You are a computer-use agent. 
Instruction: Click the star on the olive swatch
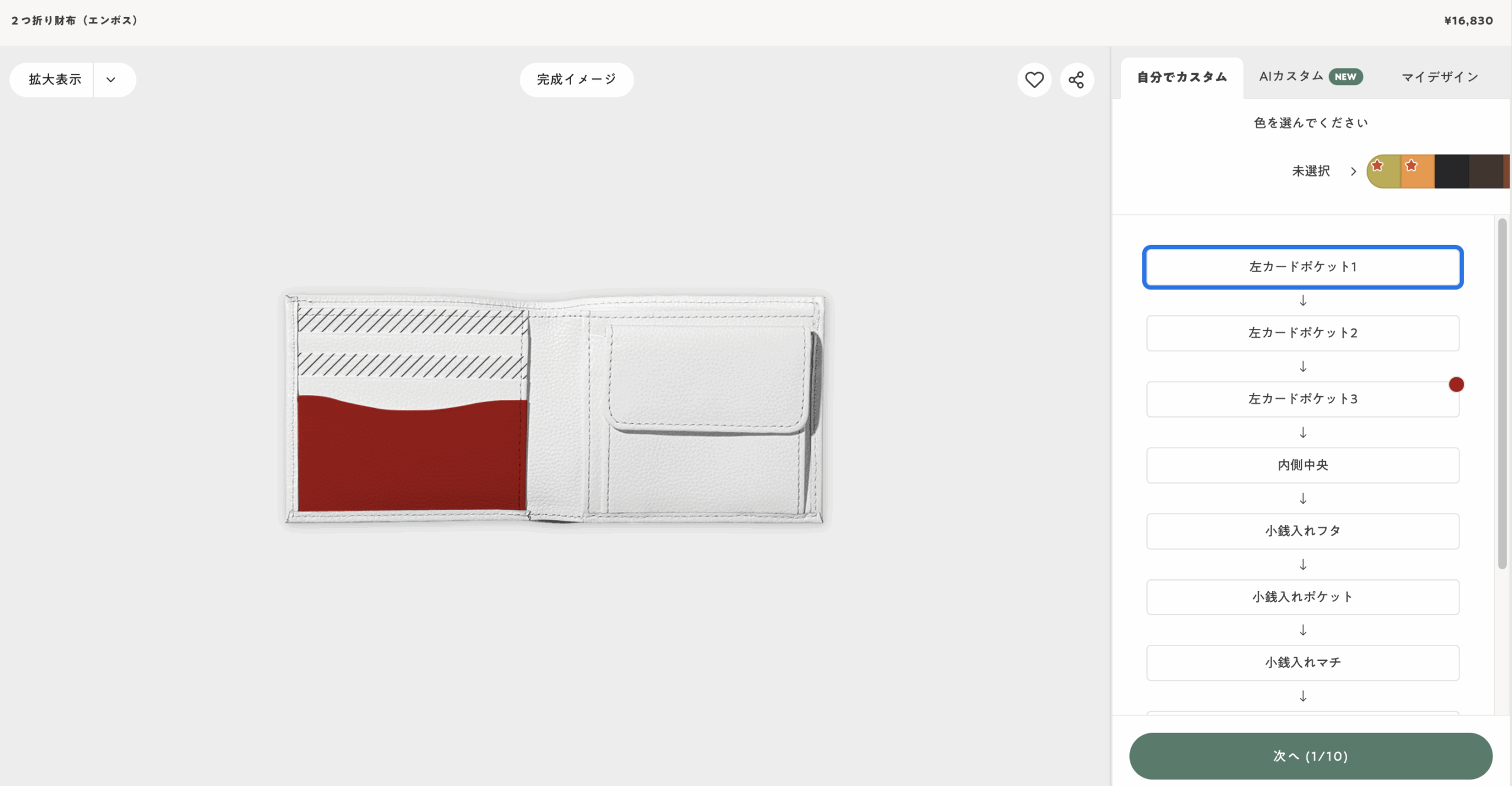coord(1377,165)
